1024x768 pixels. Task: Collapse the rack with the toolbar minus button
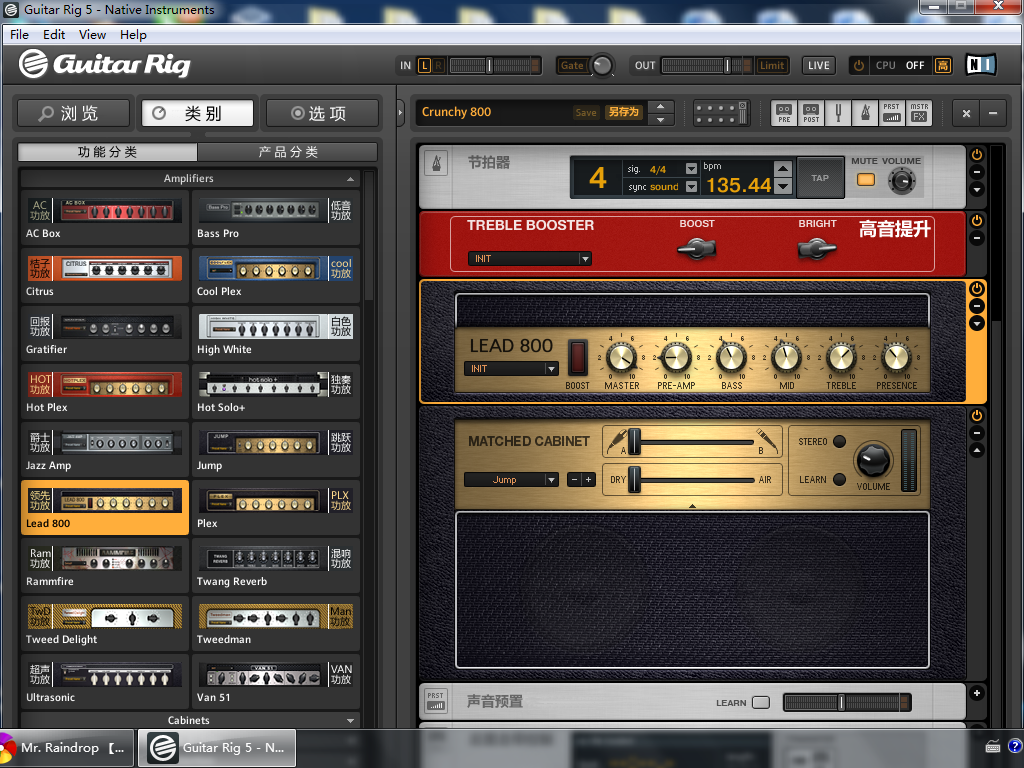[993, 113]
